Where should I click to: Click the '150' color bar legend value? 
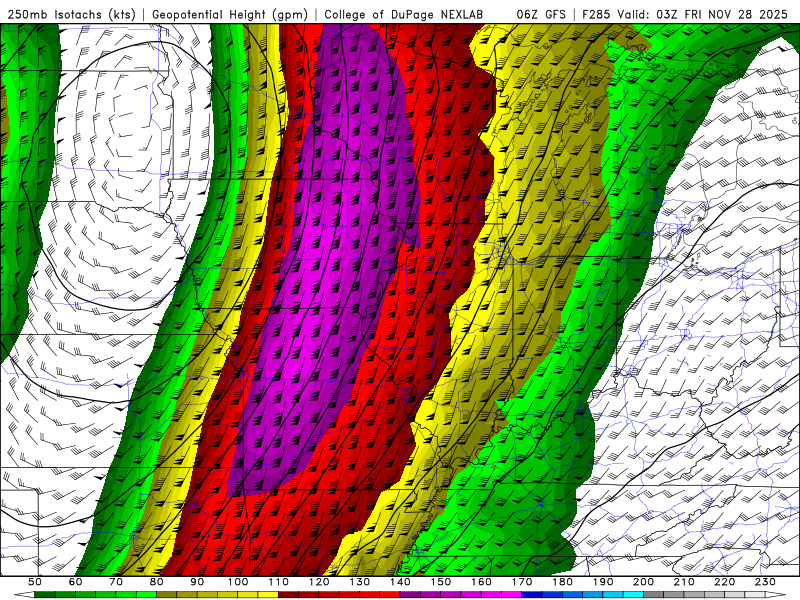(x=441, y=582)
